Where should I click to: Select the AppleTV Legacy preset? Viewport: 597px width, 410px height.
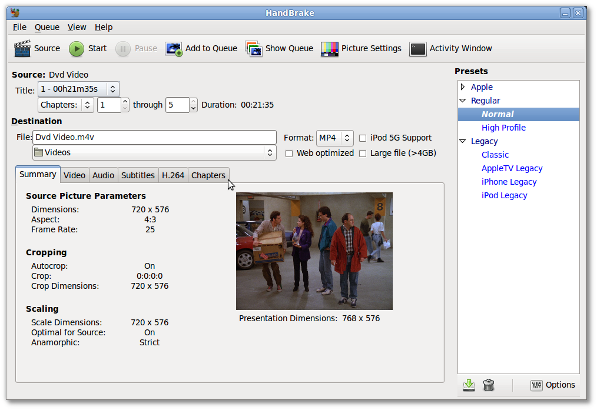(512, 168)
